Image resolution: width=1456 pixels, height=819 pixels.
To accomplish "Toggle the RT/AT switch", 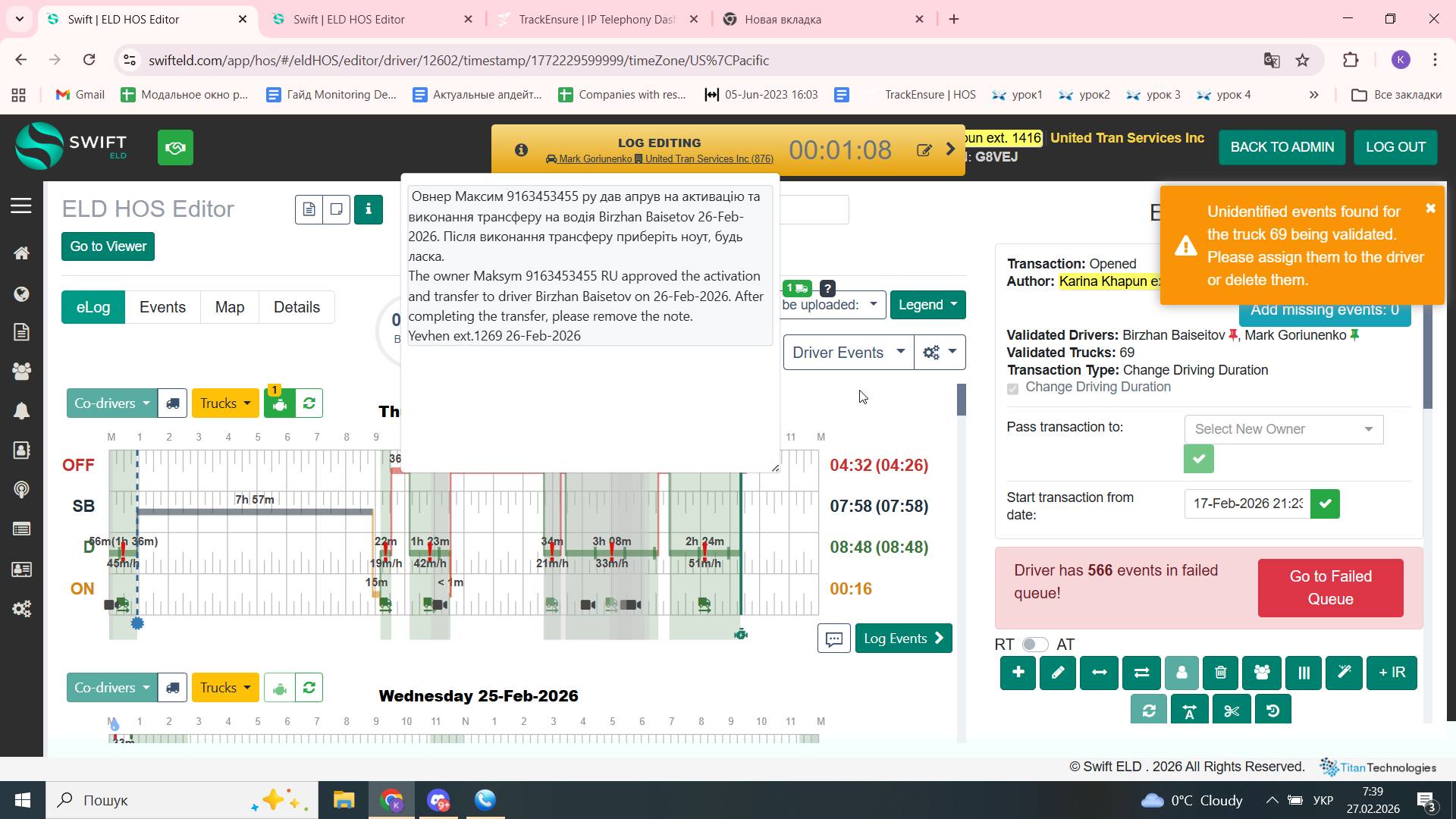I will pos(1034,645).
